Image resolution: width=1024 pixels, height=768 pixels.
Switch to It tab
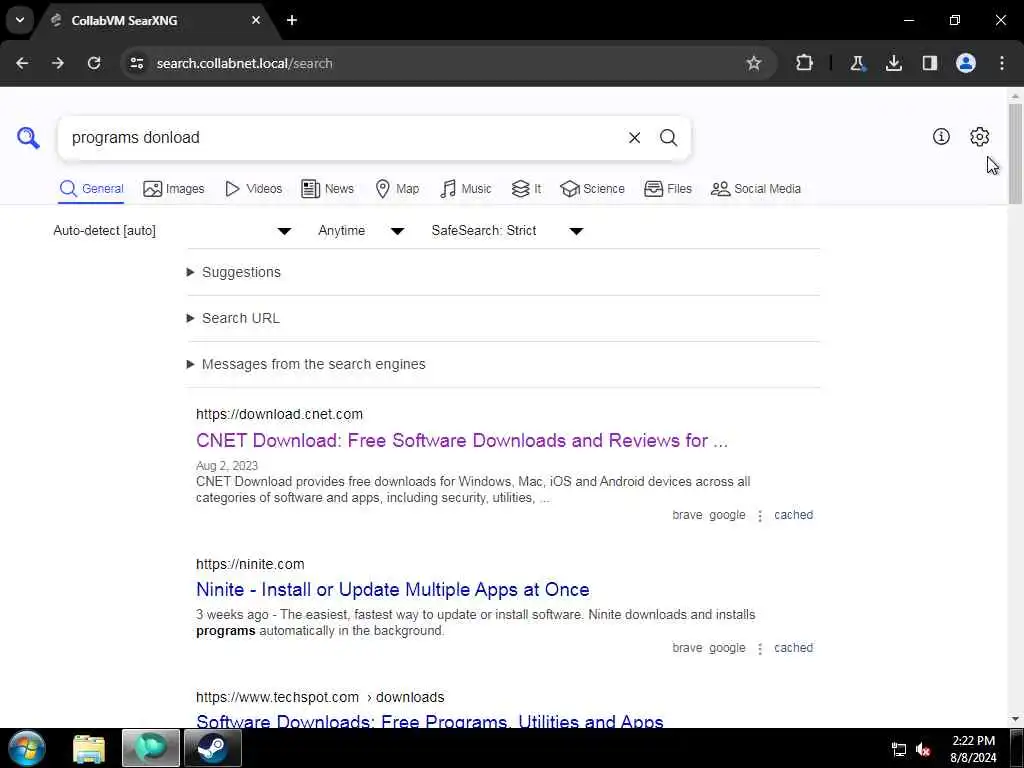click(526, 189)
